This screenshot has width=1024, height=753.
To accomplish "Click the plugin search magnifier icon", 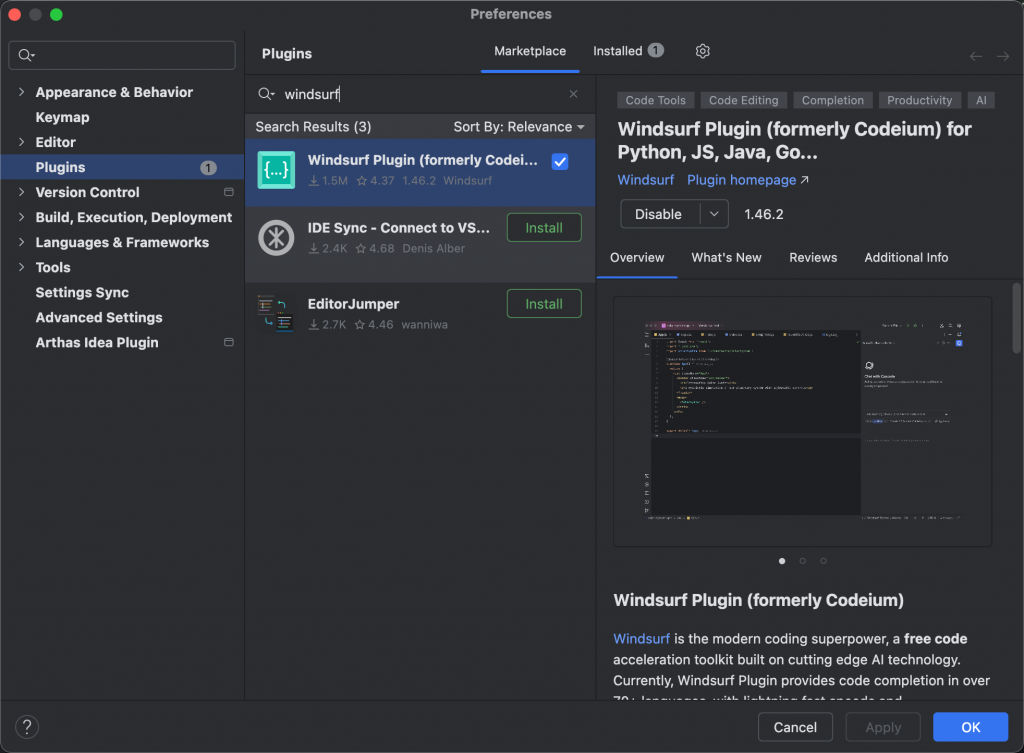I will pos(266,94).
